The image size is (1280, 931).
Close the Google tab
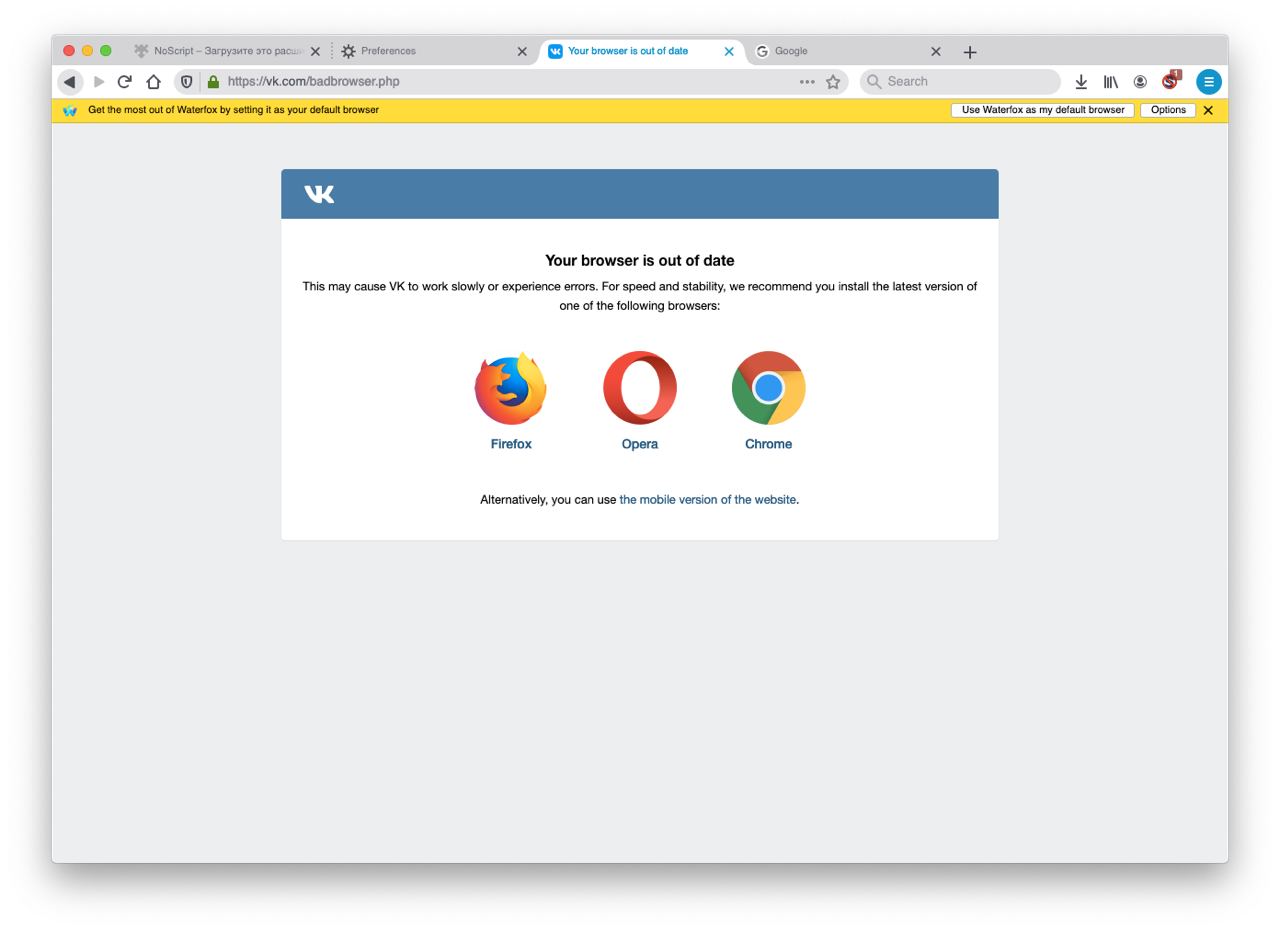pyautogui.click(x=936, y=51)
